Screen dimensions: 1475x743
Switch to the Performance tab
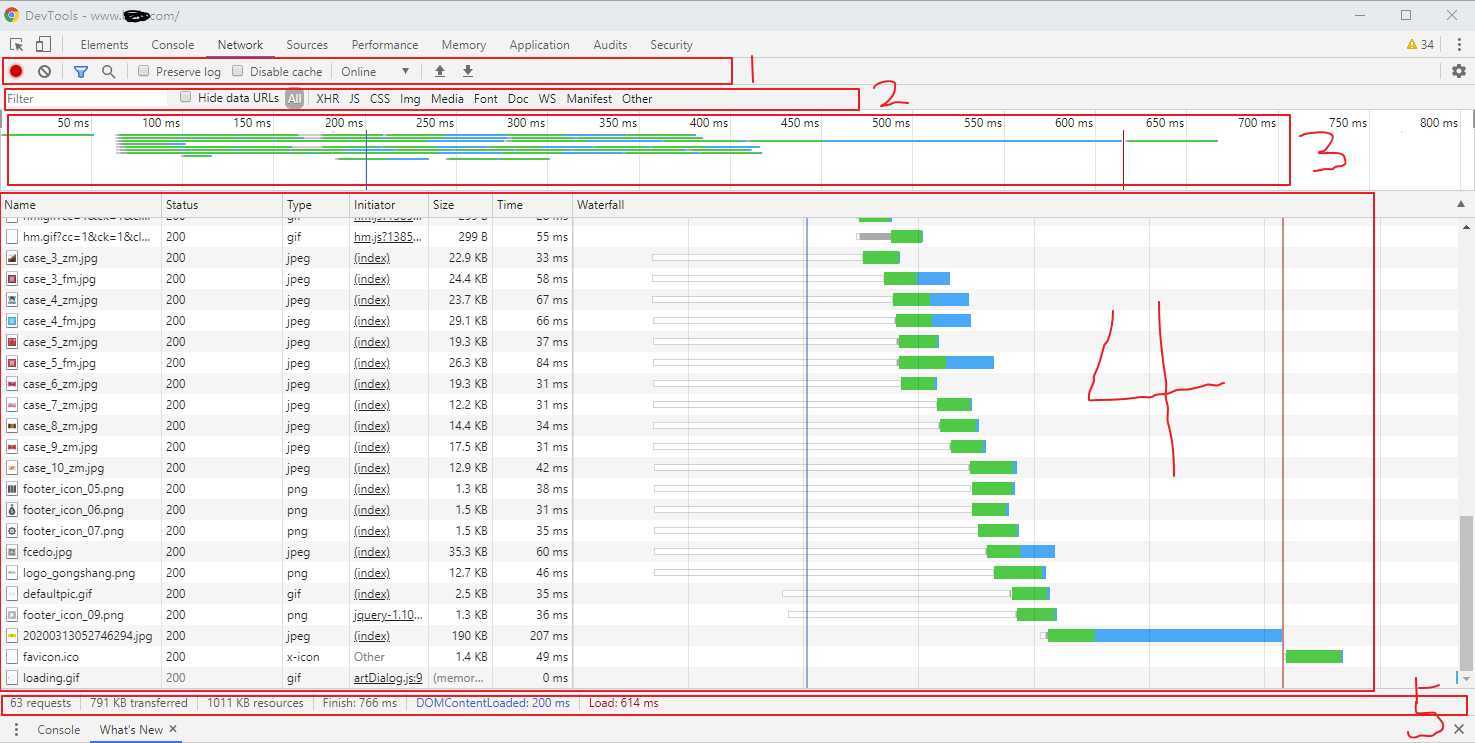(x=384, y=44)
